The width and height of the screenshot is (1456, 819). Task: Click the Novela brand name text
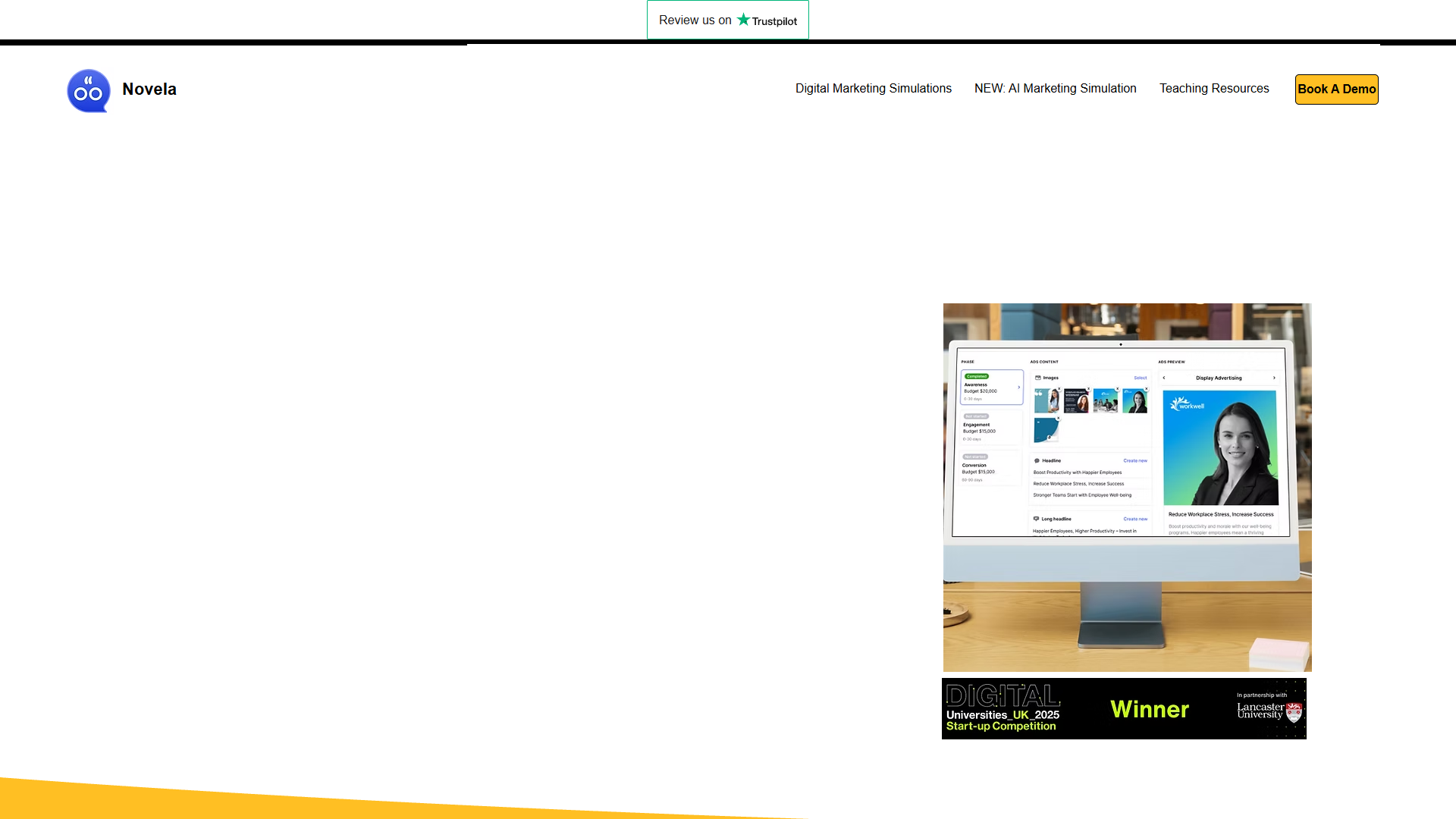click(149, 89)
